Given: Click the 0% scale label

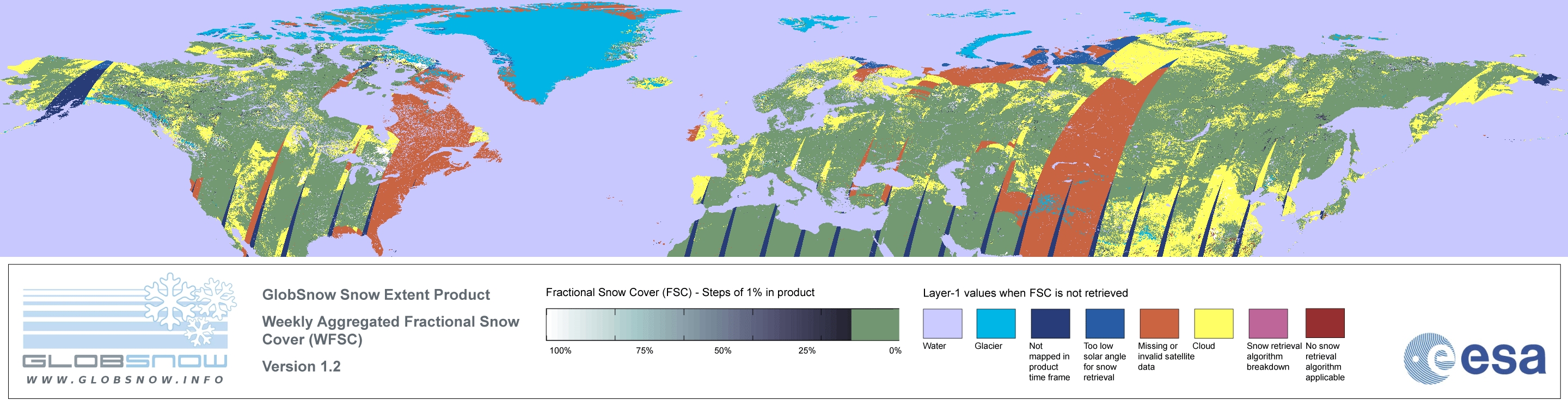Looking at the screenshot, I should tap(895, 350).
